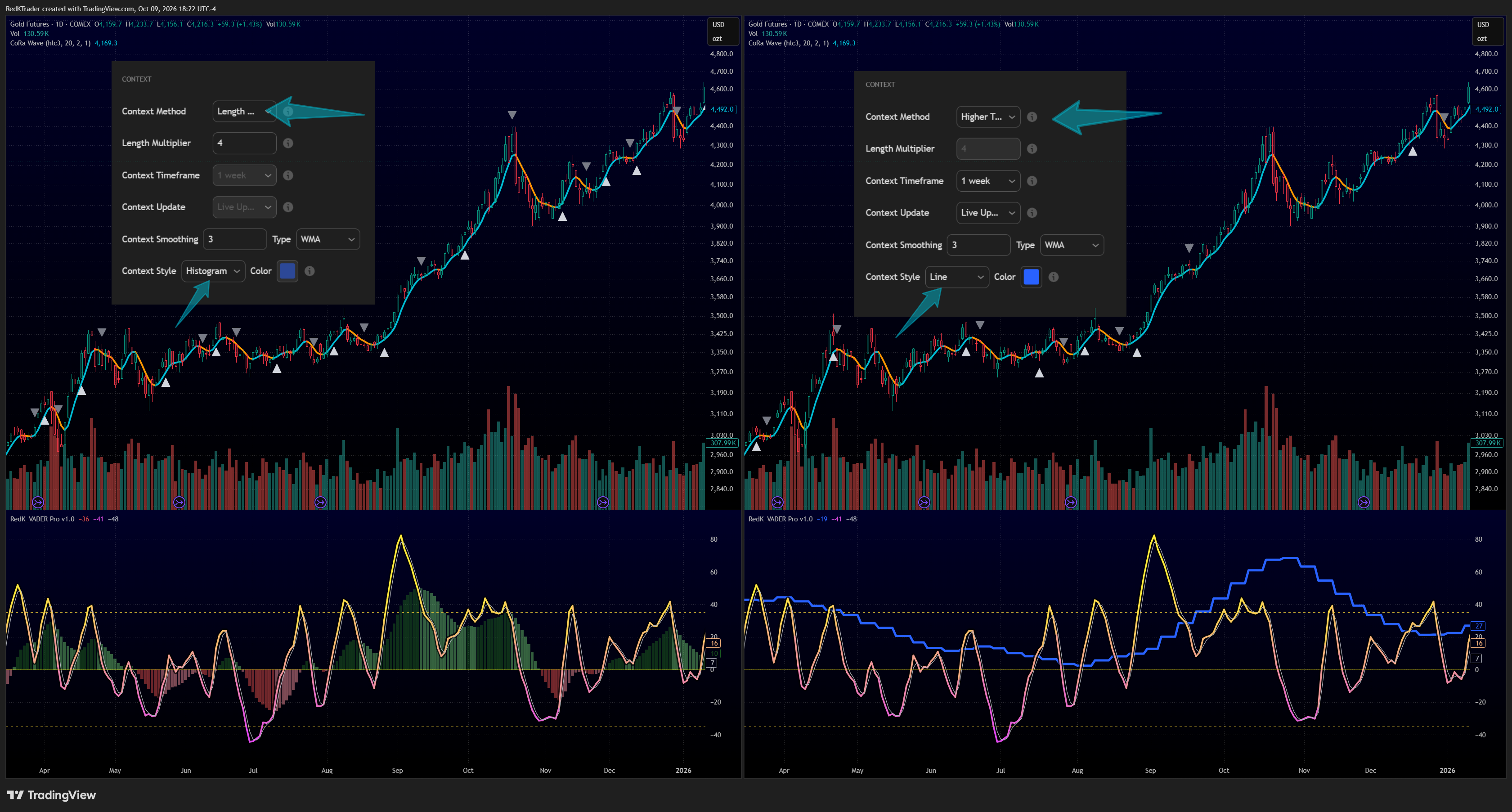
Task: Click rightmost contract-roll event marker on right chart
Action: (x=1364, y=502)
